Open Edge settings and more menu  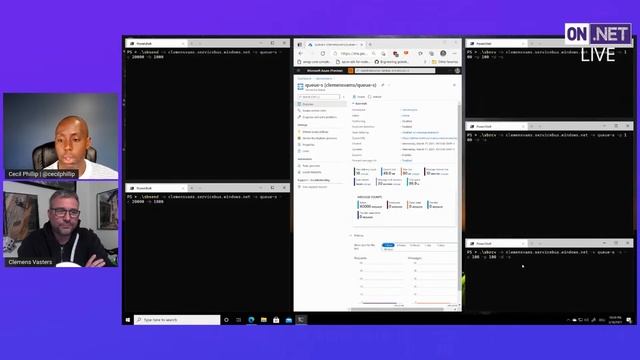click(454, 53)
